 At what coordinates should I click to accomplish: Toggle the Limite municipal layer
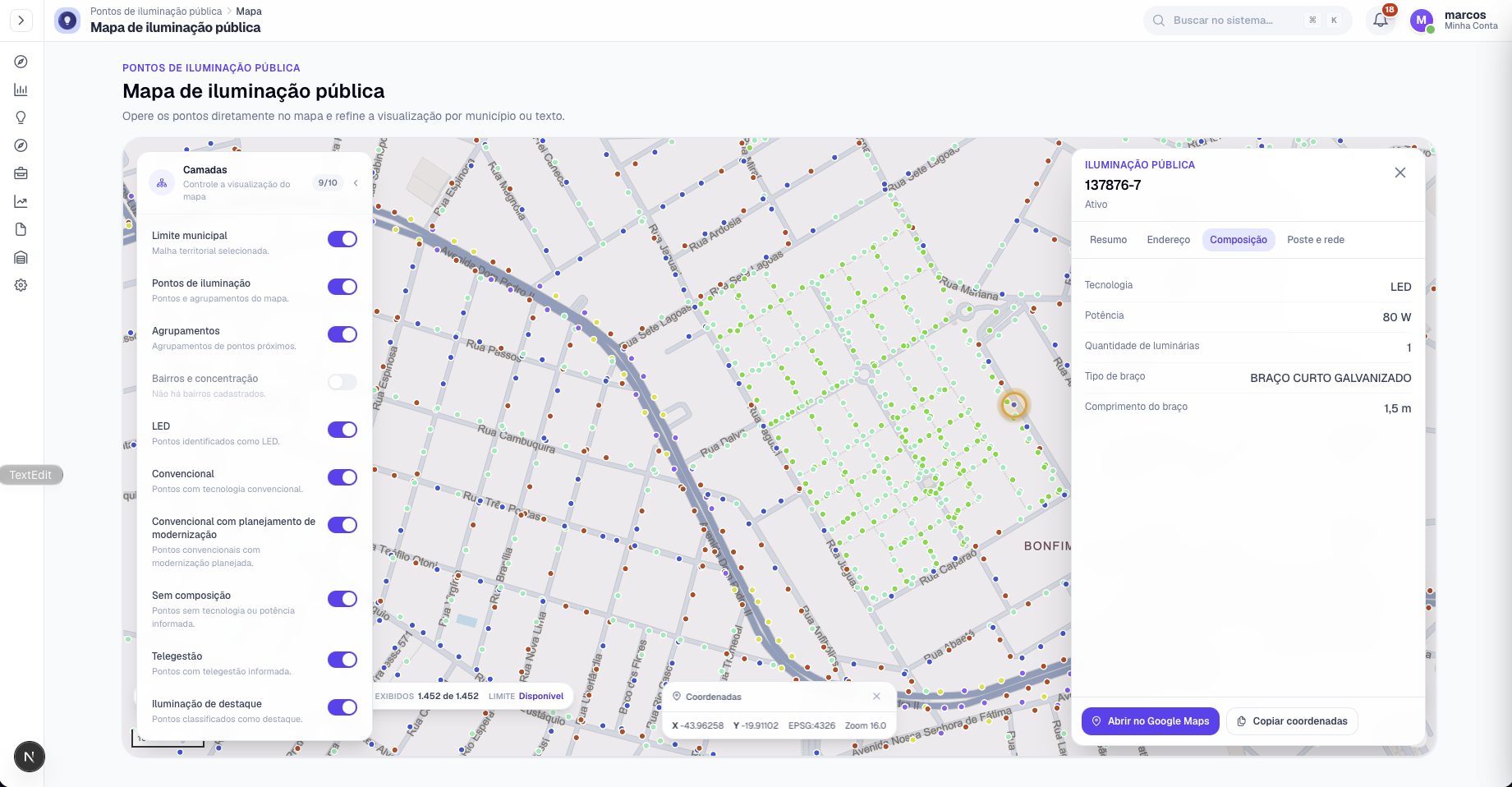(x=342, y=239)
